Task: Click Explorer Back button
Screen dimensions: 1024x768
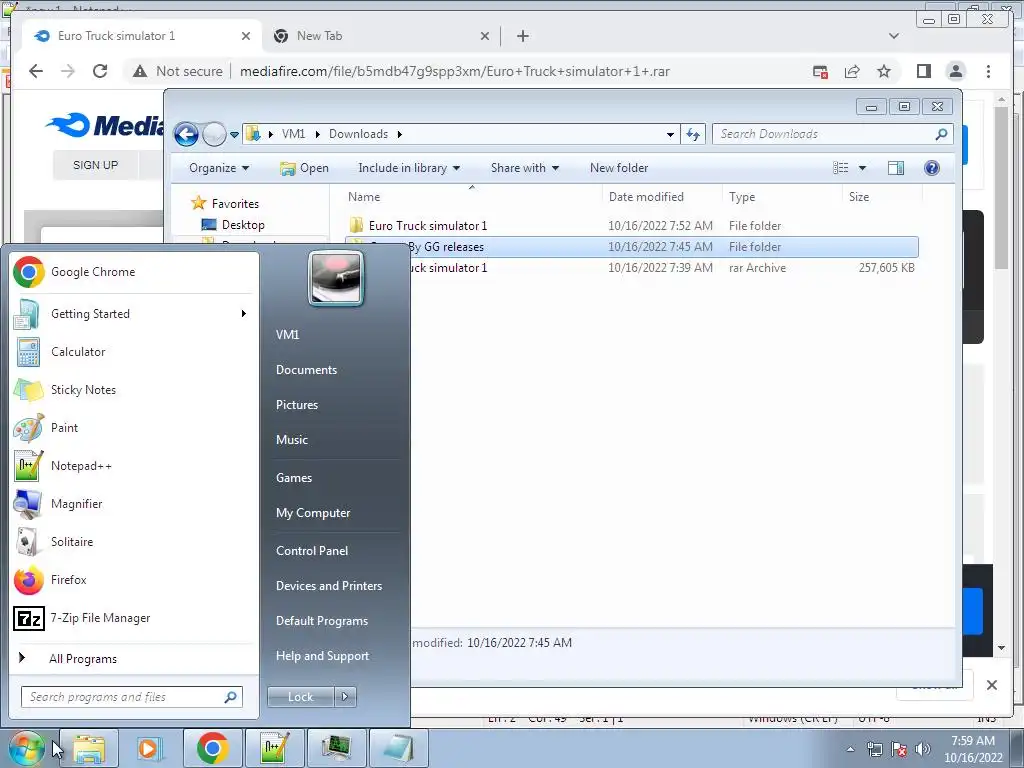Action: coord(186,135)
